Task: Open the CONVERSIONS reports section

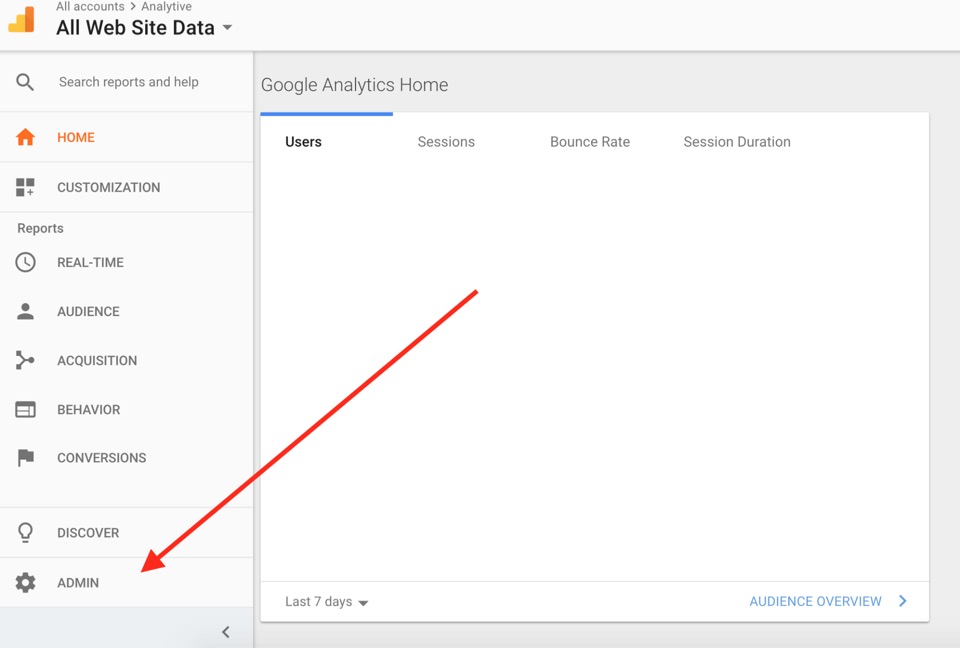Action: [126, 458]
